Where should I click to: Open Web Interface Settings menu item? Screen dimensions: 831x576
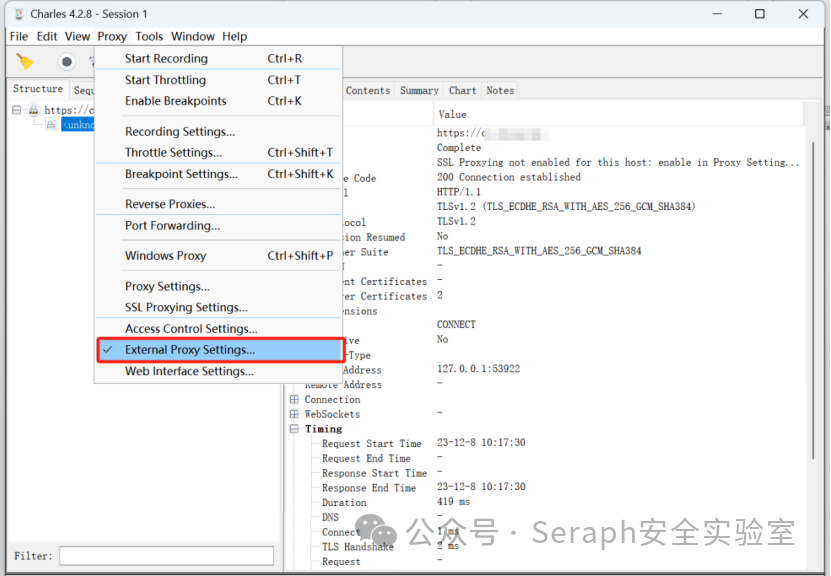(x=219, y=371)
